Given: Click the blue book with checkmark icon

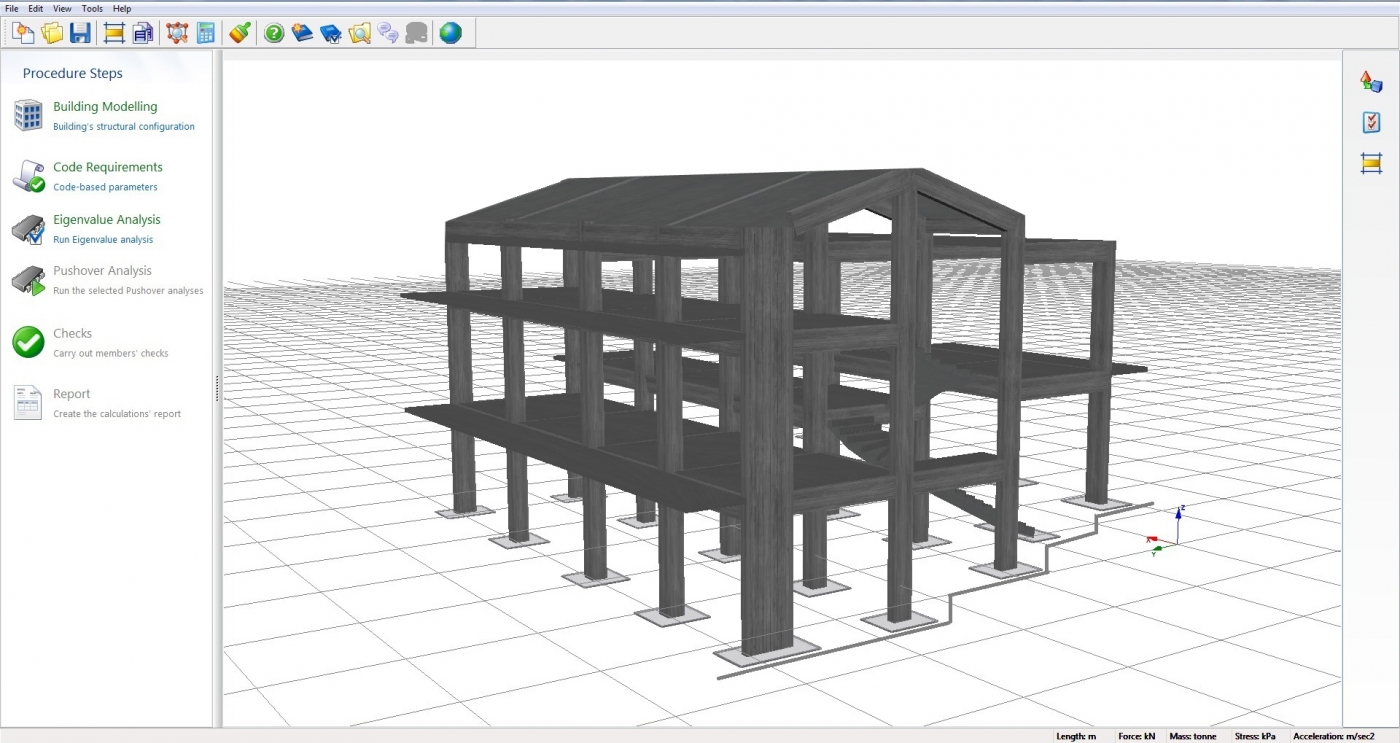Looking at the screenshot, I should coord(331,33).
